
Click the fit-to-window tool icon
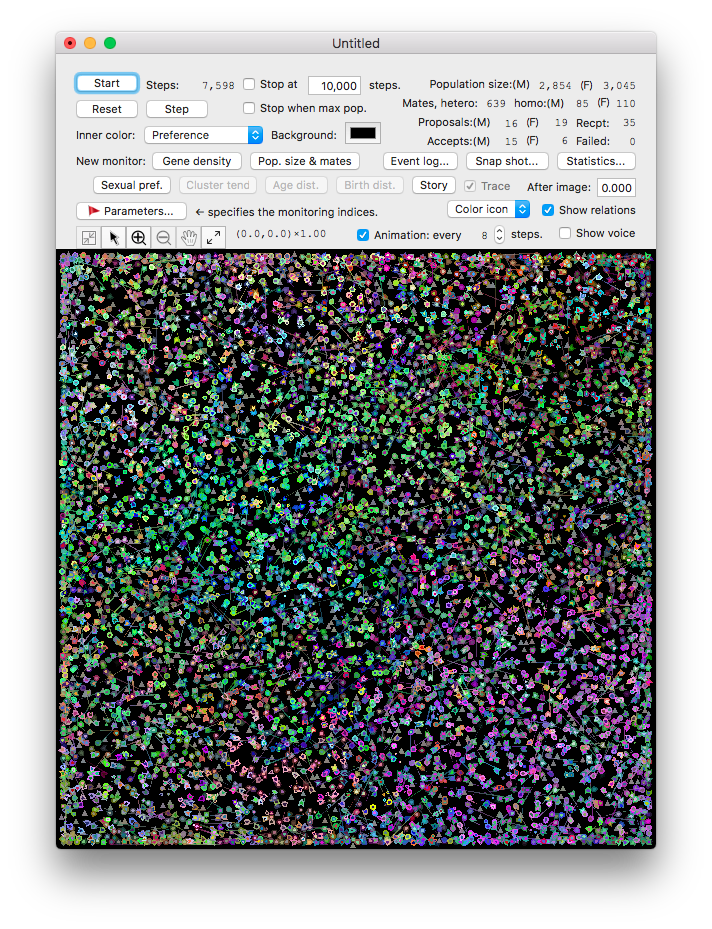click(89, 238)
